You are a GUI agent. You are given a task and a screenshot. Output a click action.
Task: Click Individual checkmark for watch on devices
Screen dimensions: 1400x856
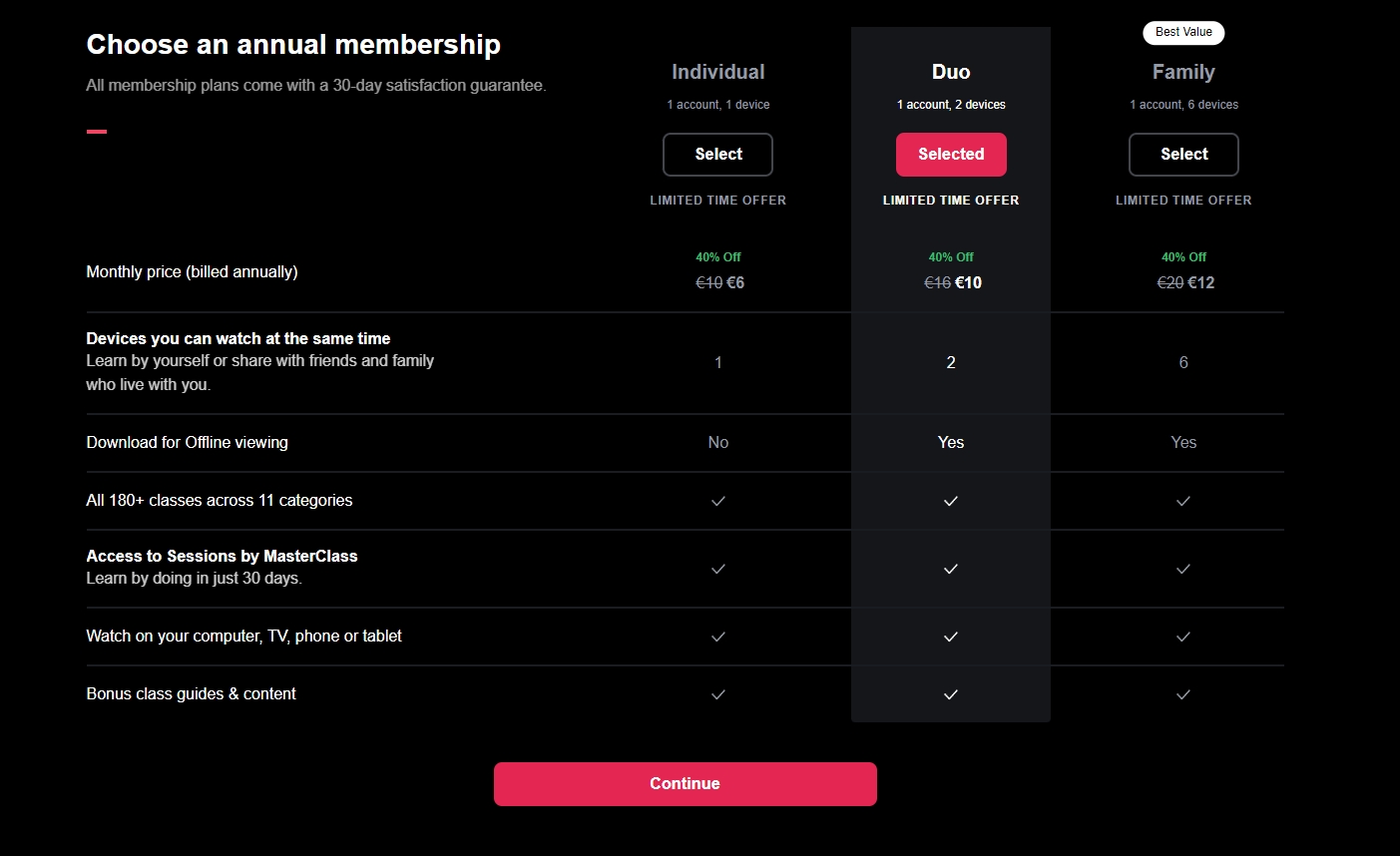pyautogui.click(x=717, y=637)
